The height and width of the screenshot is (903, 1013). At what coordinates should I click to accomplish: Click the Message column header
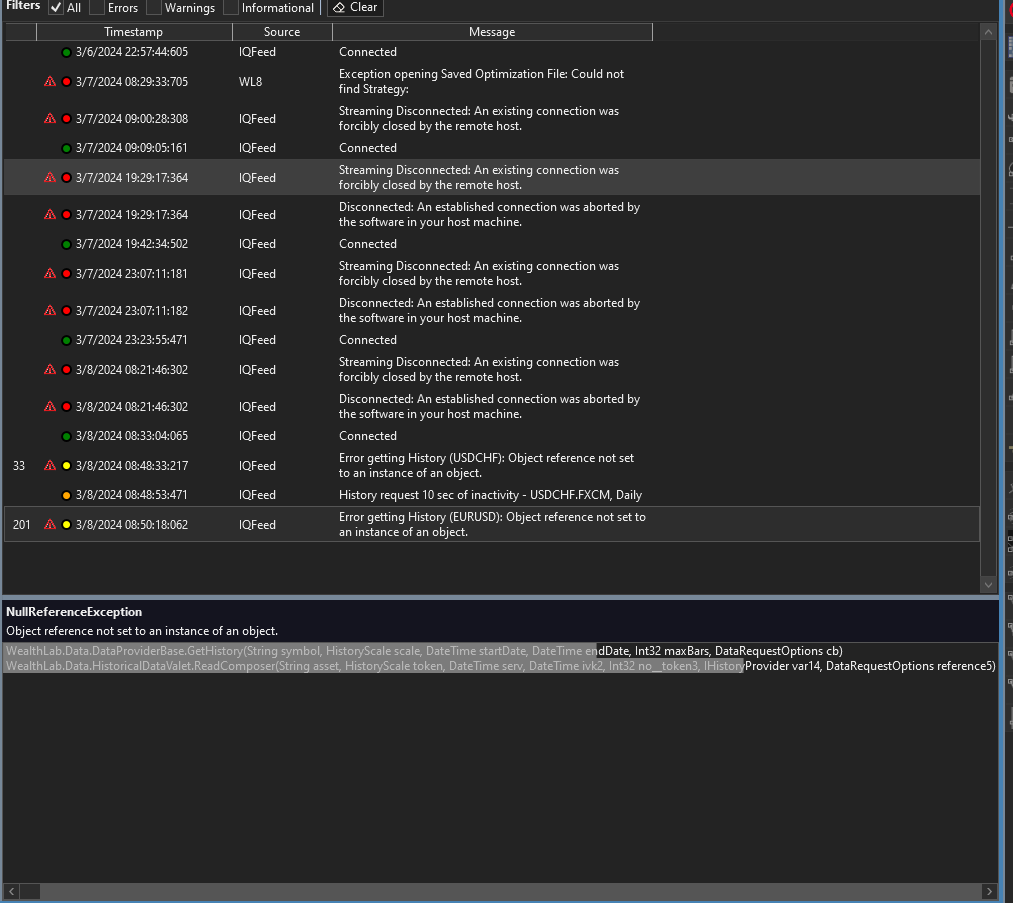(x=492, y=32)
